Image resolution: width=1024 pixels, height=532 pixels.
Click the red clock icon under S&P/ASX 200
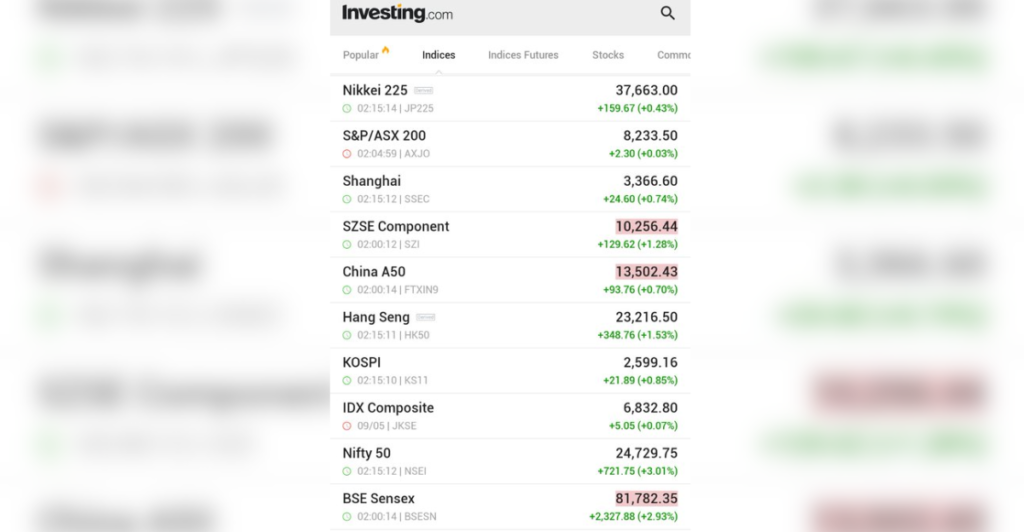pyautogui.click(x=347, y=154)
